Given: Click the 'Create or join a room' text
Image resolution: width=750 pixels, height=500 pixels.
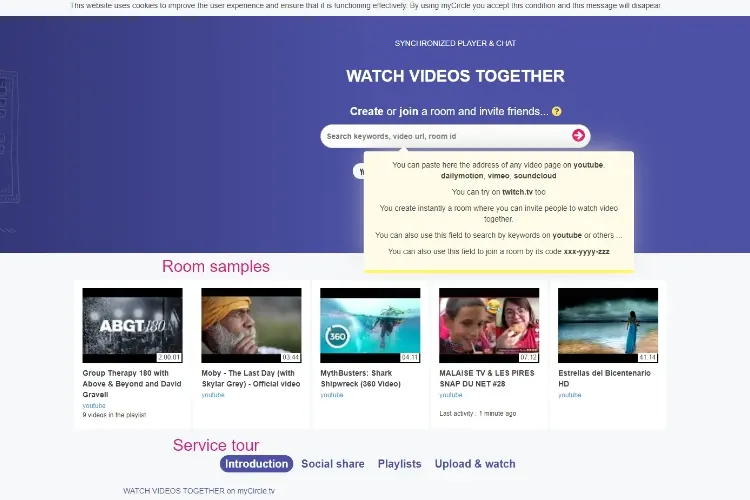Looking at the screenshot, I should [x=450, y=111].
